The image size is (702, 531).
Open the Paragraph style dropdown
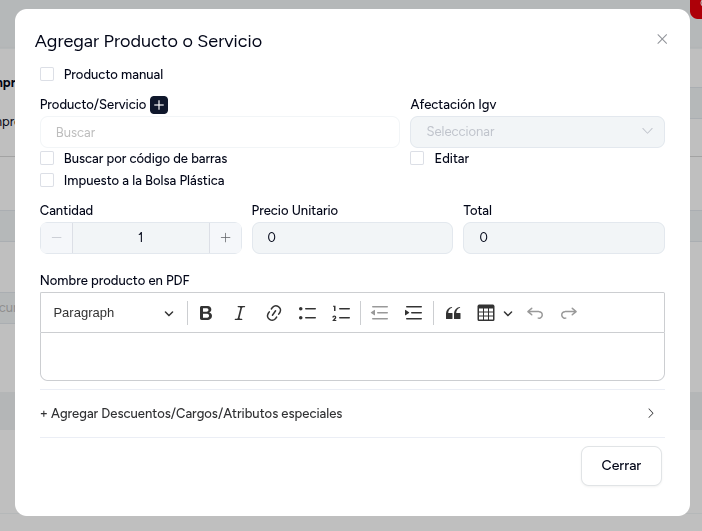[x=113, y=313]
